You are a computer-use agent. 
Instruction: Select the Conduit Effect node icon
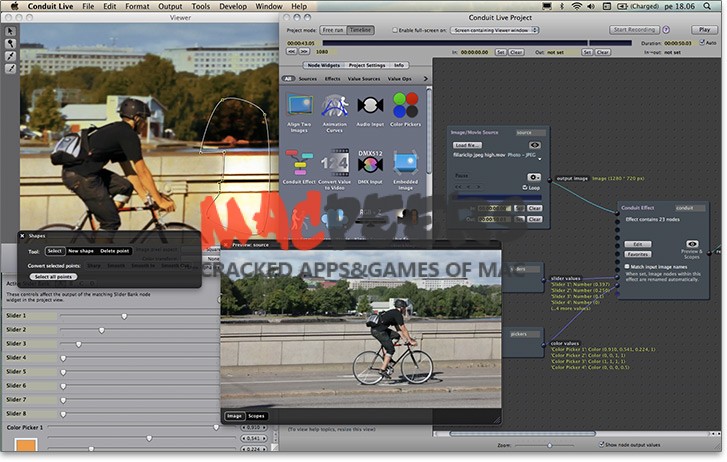(x=300, y=162)
